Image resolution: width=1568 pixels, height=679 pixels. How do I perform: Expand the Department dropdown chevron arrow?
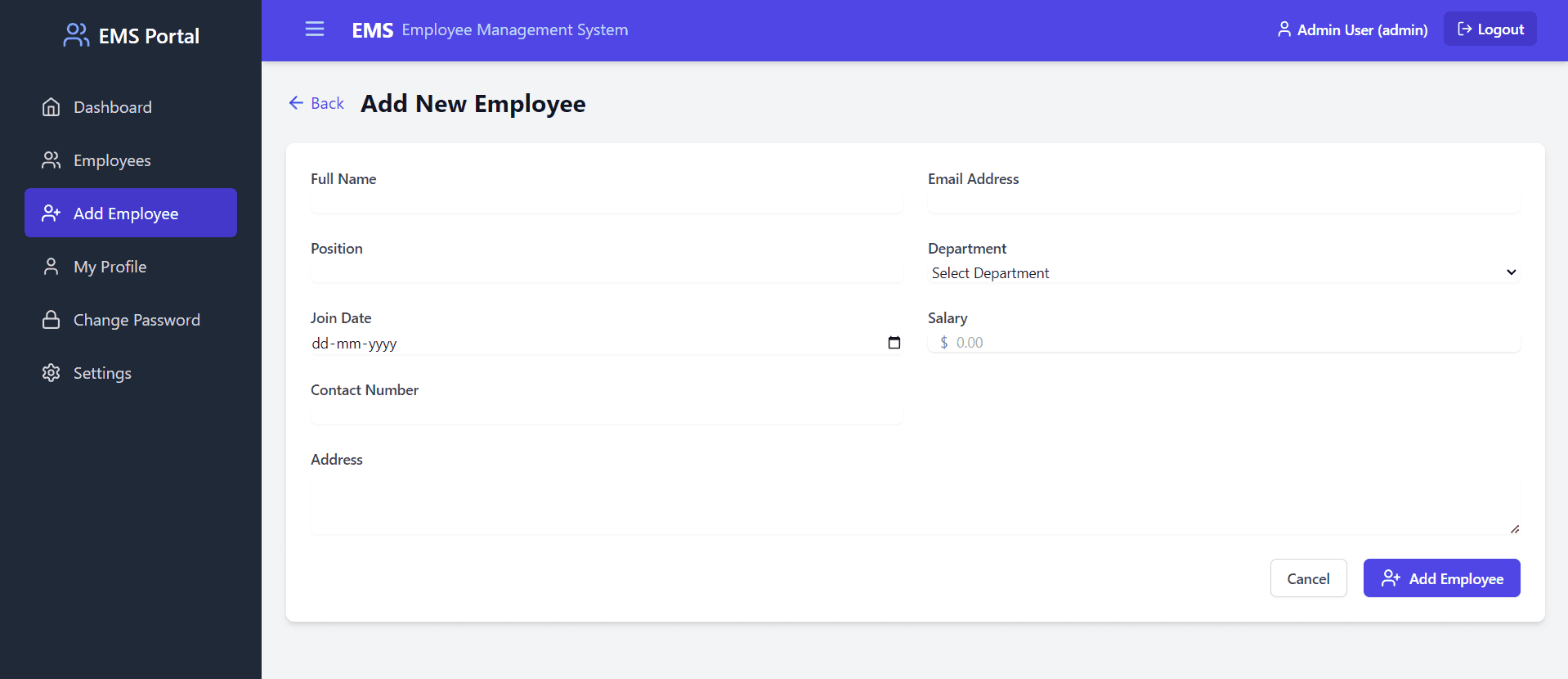(1512, 272)
